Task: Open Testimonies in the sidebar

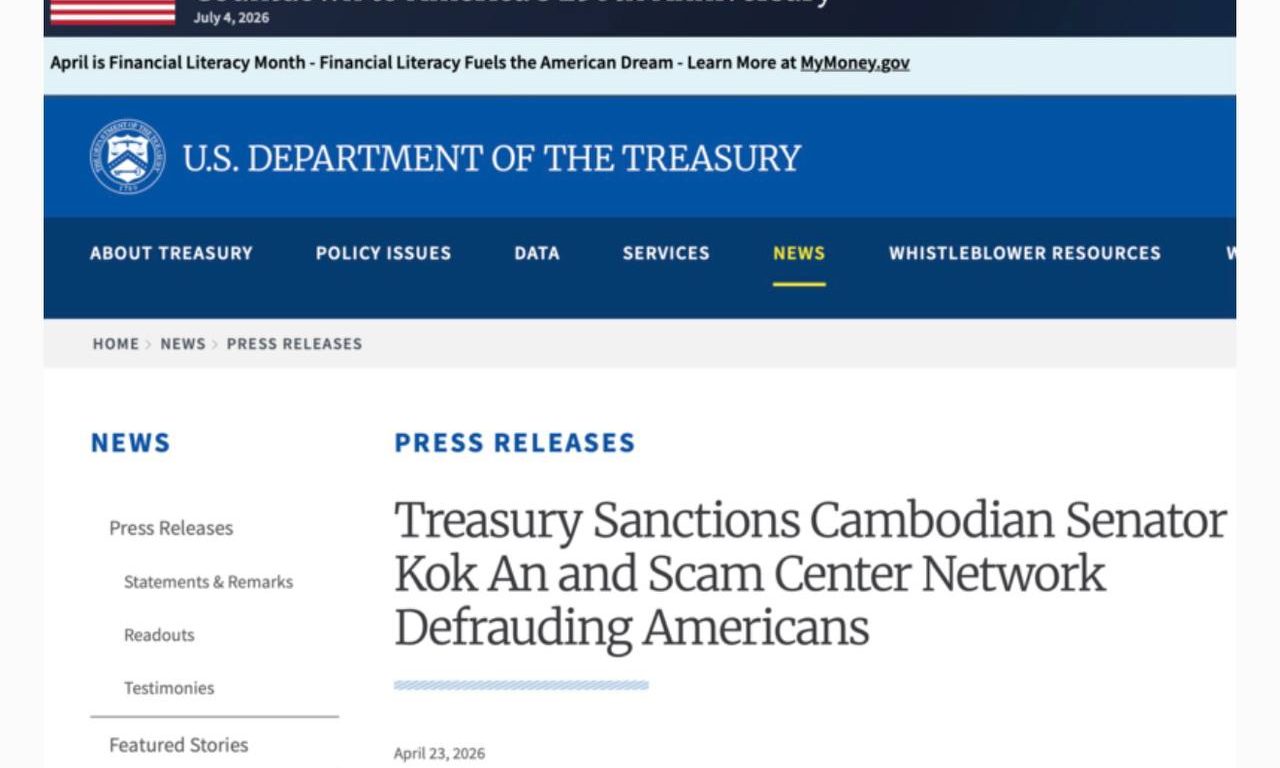Action: (x=169, y=688)
